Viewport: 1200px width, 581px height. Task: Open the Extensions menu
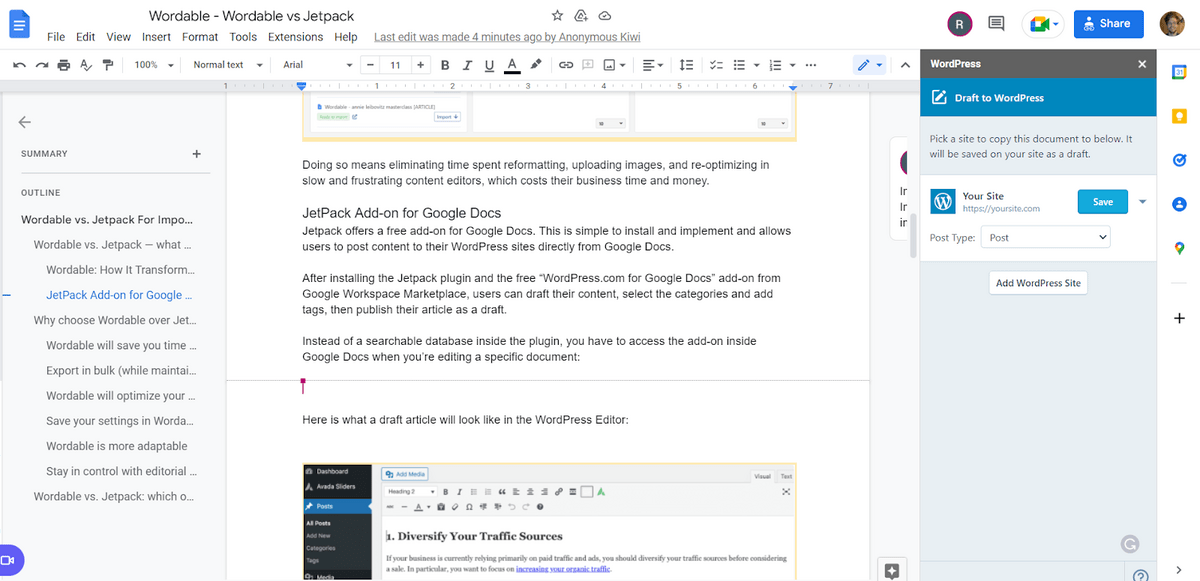coord(295,36)
